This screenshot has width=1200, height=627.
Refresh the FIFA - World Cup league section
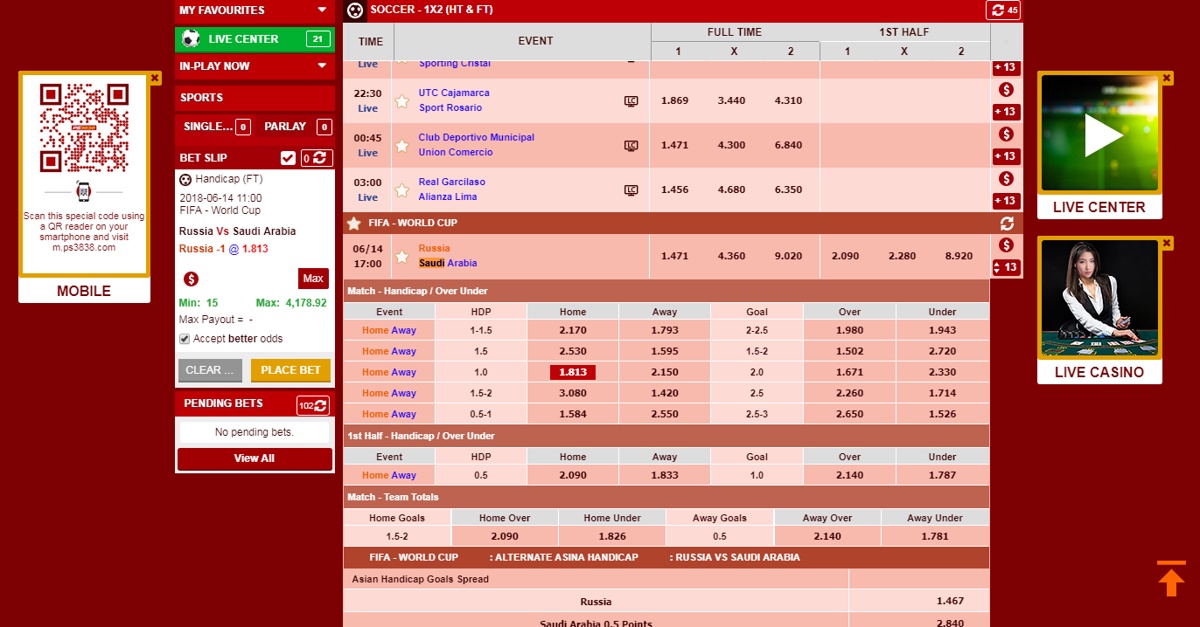coord(1007,224)
